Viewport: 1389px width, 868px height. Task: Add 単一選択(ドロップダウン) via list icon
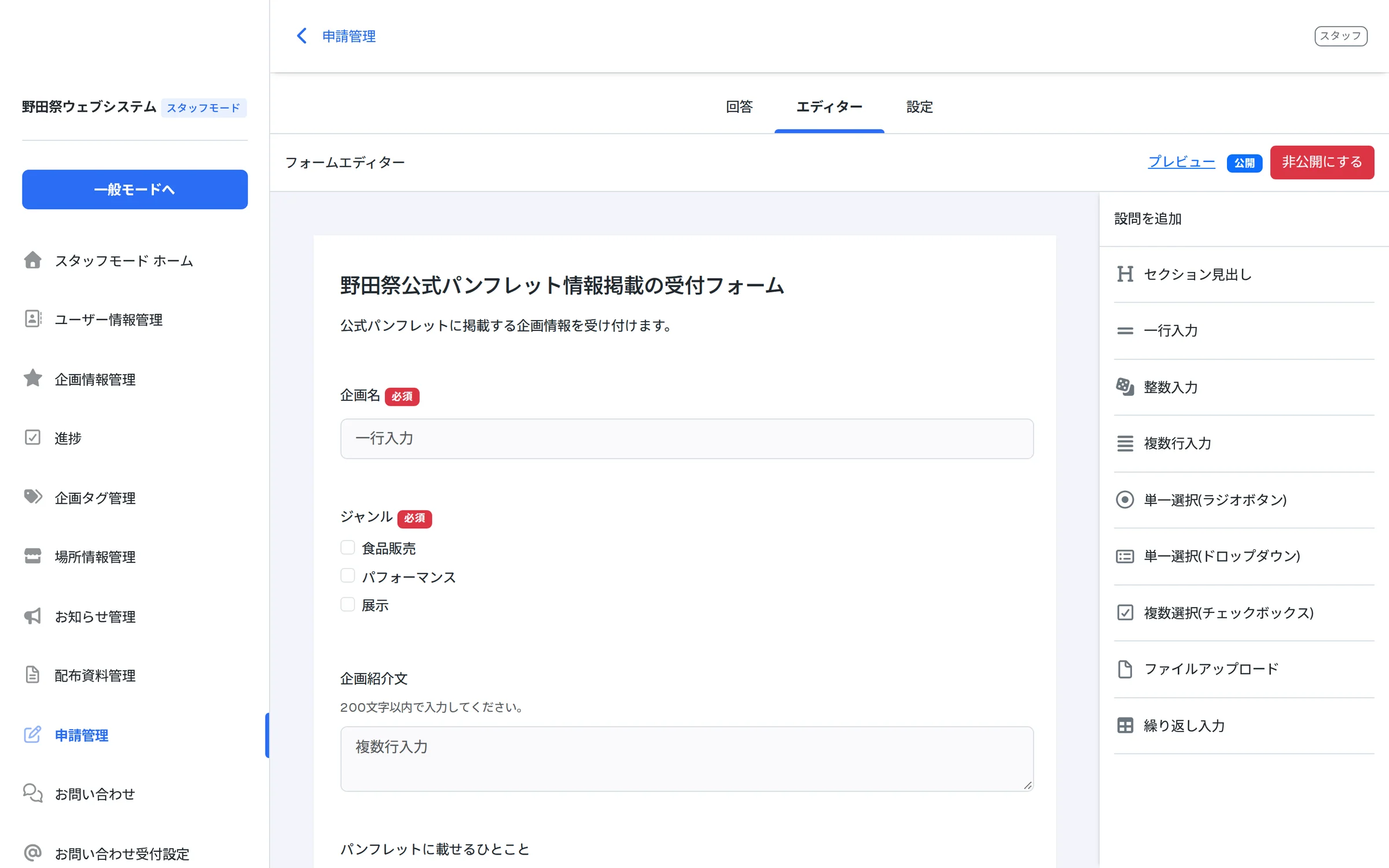1125,556
